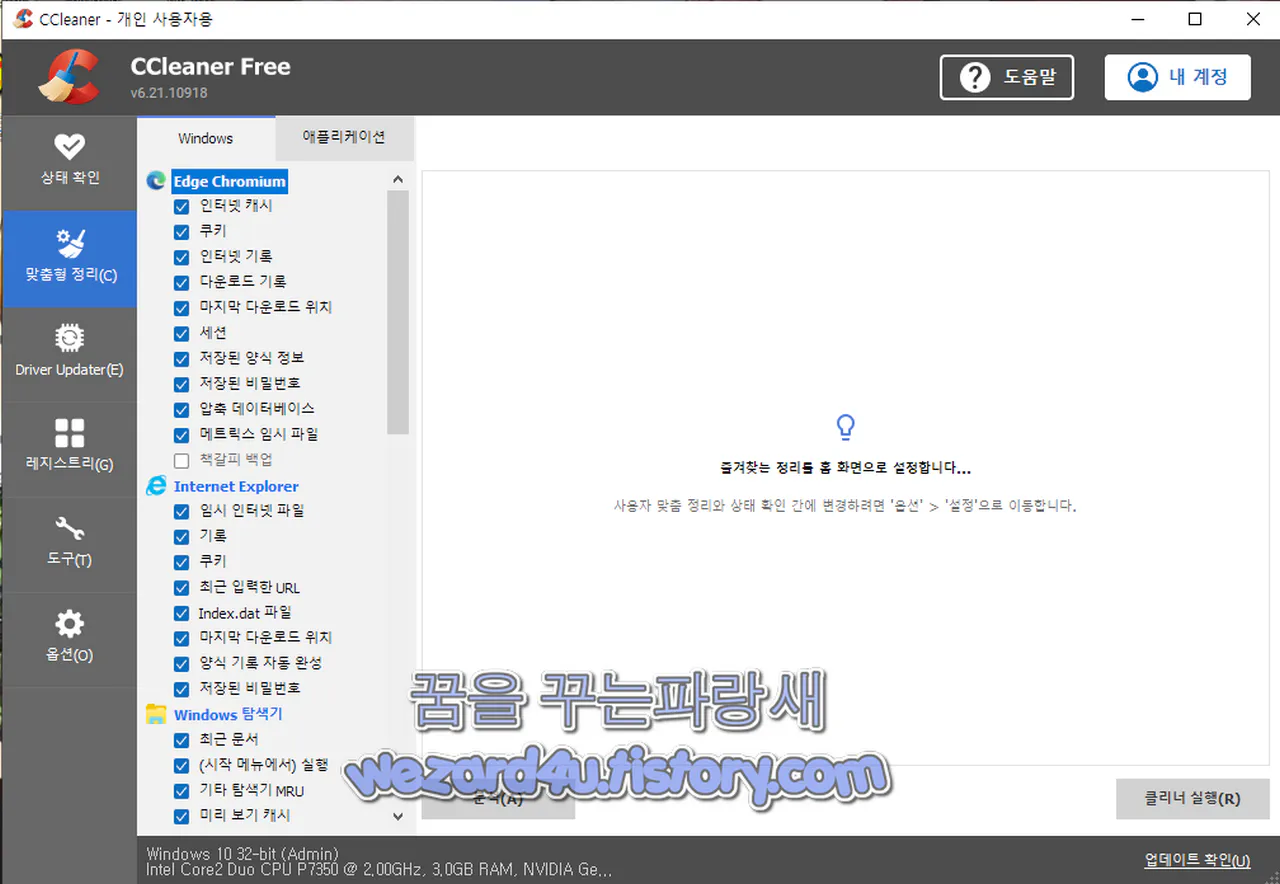
Task: Click the lightbulb tip icon
Action: 846,428
